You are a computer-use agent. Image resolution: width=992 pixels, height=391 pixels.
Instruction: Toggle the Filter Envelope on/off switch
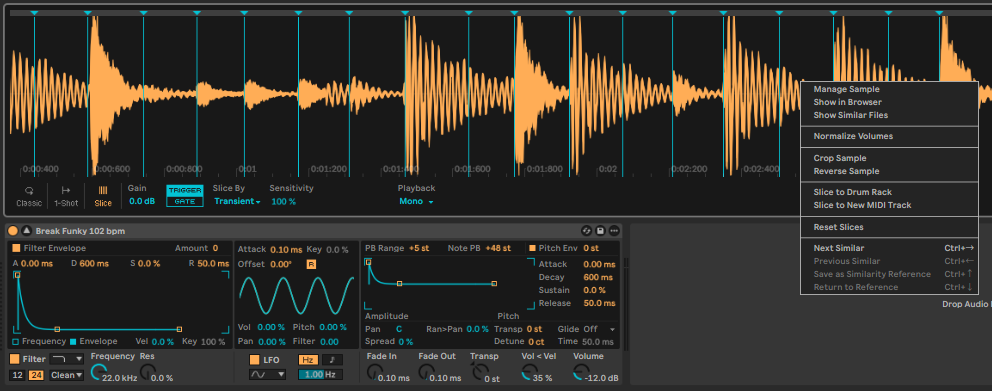point(16,248)
